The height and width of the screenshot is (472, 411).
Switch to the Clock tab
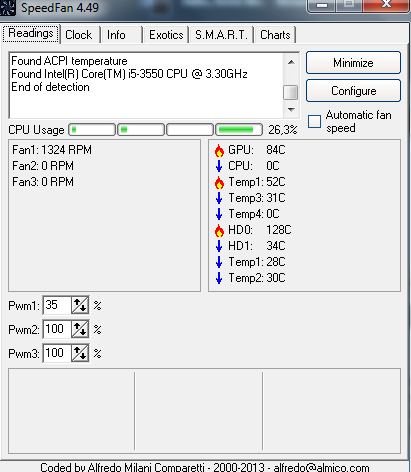point(79,35)
